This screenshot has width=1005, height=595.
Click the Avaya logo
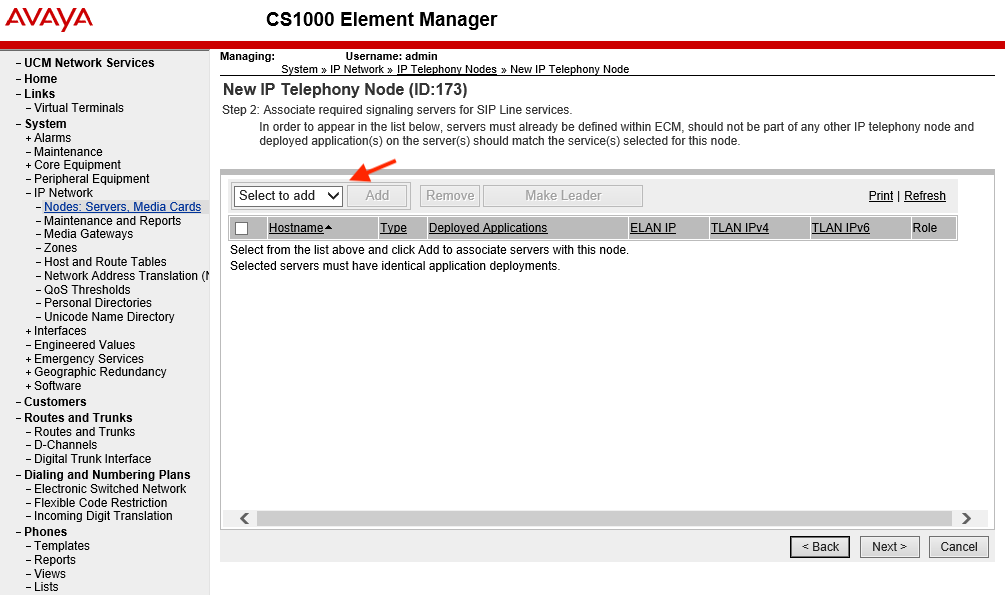coord(49,19)
